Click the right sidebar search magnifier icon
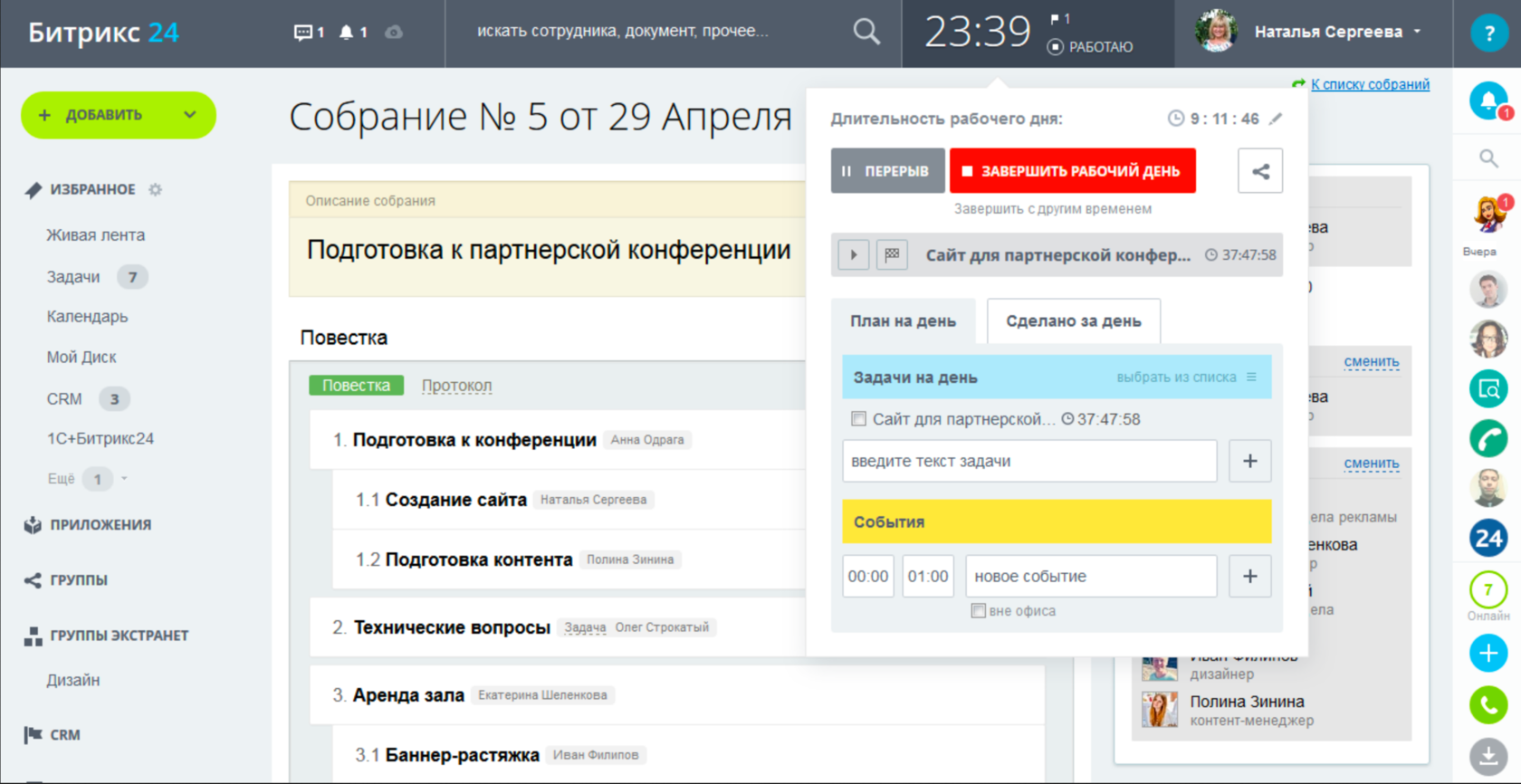The image size is (1521, 784). pyautogui.click(x=1488, y=158)
